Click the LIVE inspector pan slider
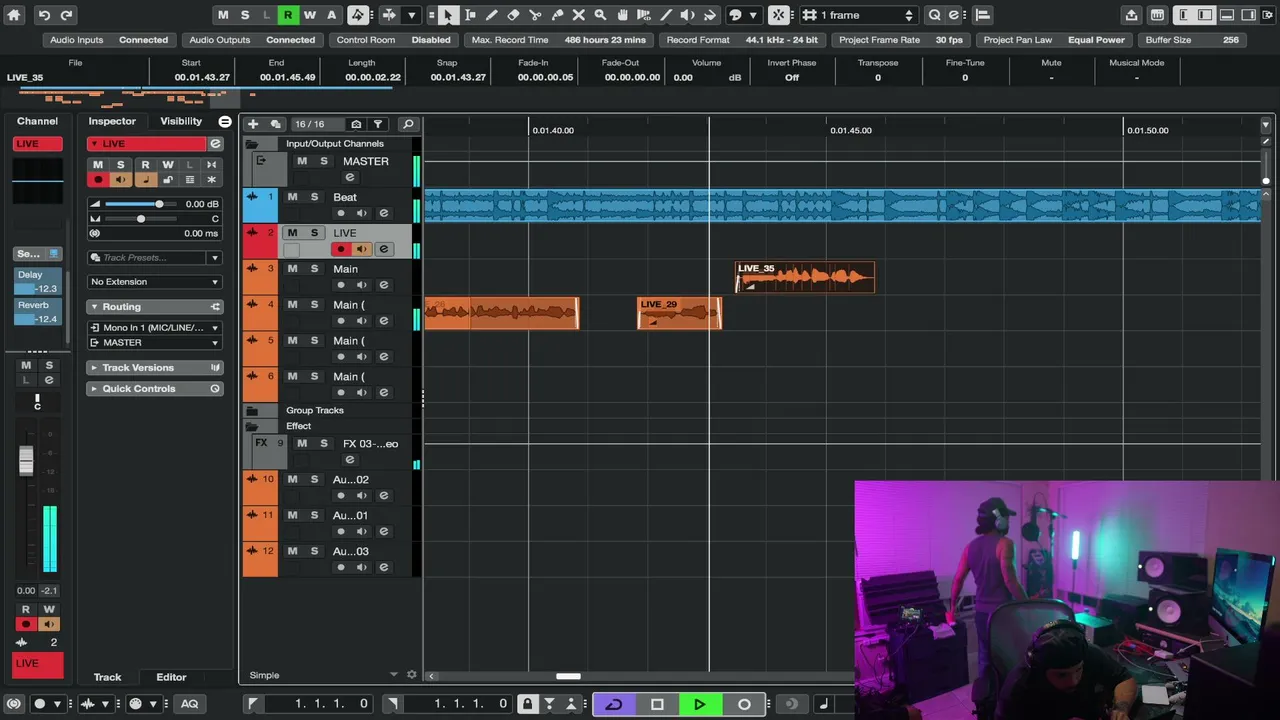 click(x=140, y=219)
